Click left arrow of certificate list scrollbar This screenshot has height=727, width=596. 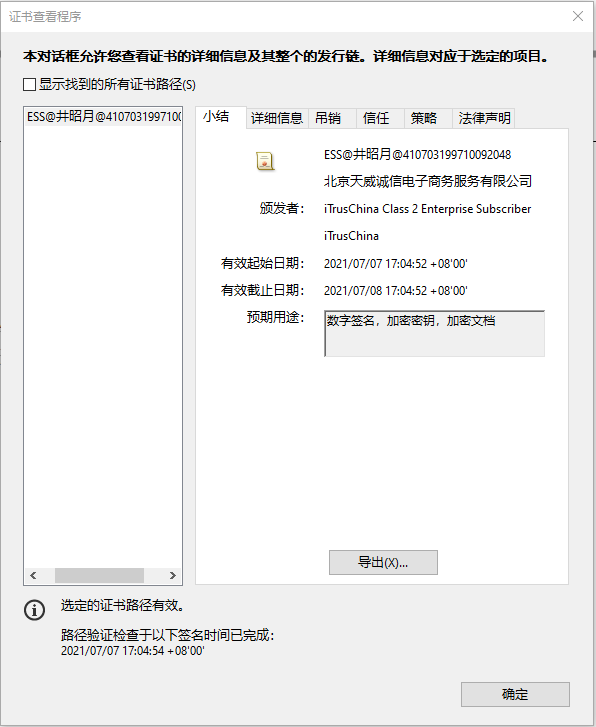click(33, 575)
